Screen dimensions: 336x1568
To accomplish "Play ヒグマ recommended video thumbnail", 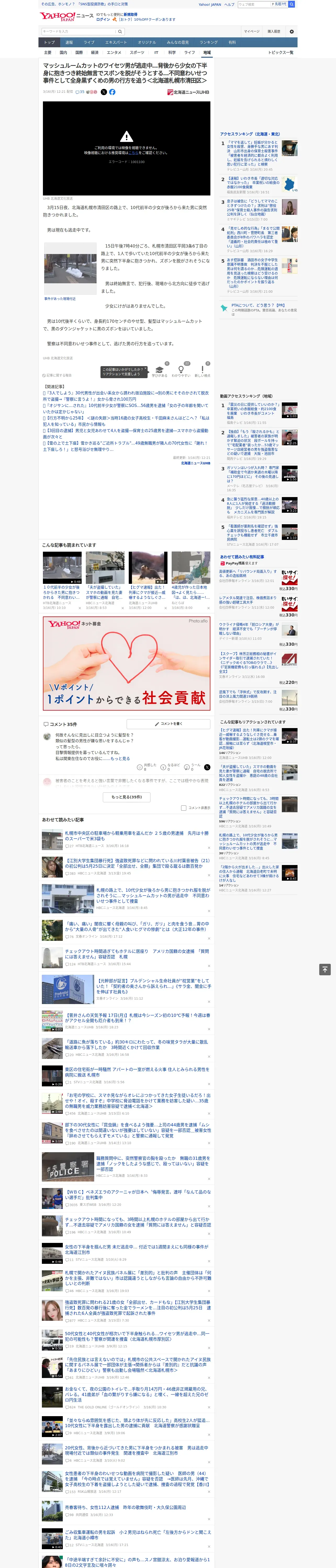I will click(x=148, y=568).
